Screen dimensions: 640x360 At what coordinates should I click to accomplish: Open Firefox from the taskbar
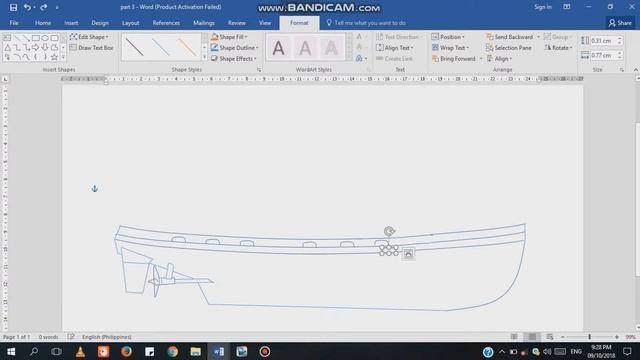tap(126, 351)
